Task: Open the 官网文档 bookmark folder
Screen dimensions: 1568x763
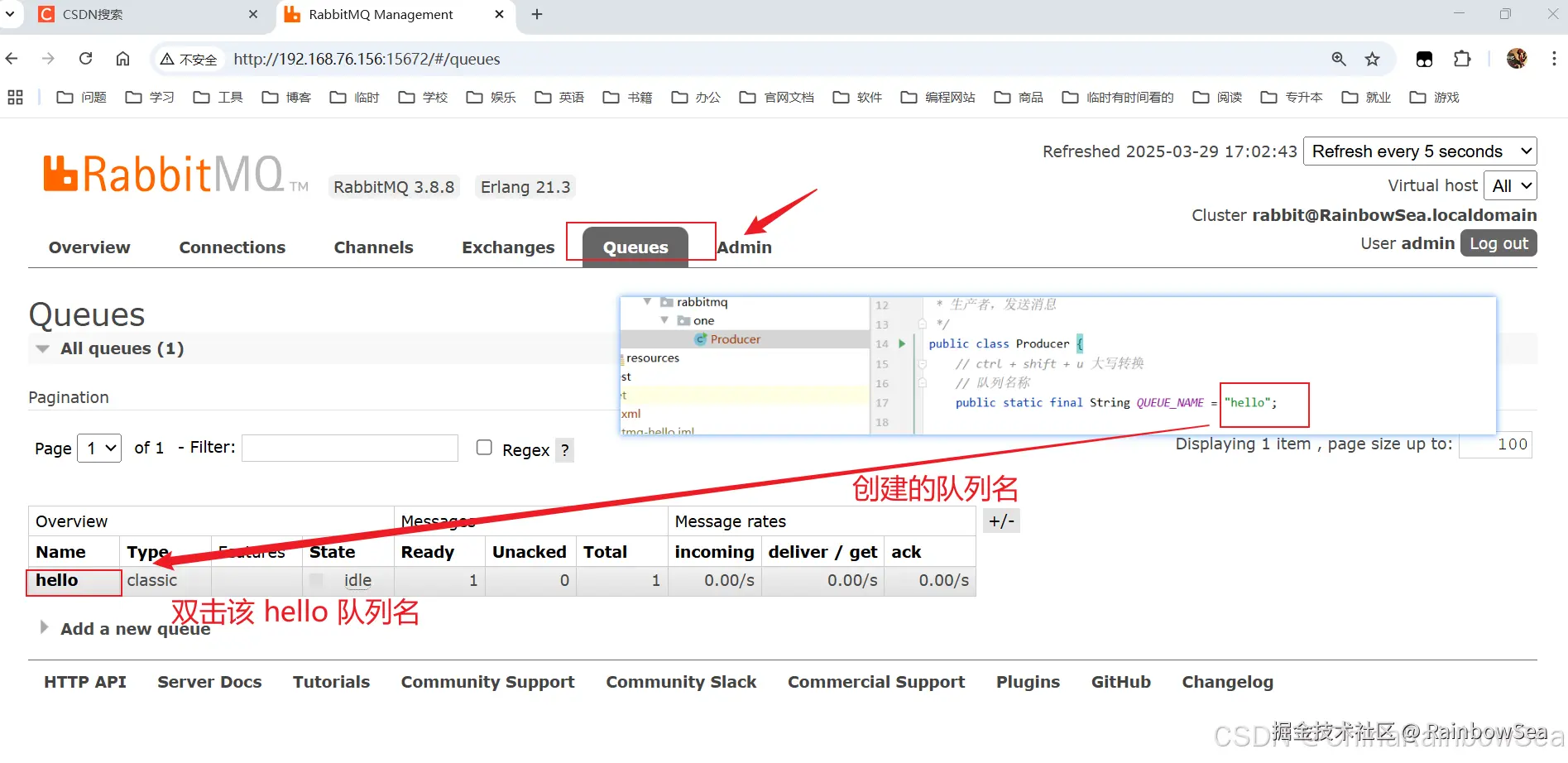Action: pos(777,98)
